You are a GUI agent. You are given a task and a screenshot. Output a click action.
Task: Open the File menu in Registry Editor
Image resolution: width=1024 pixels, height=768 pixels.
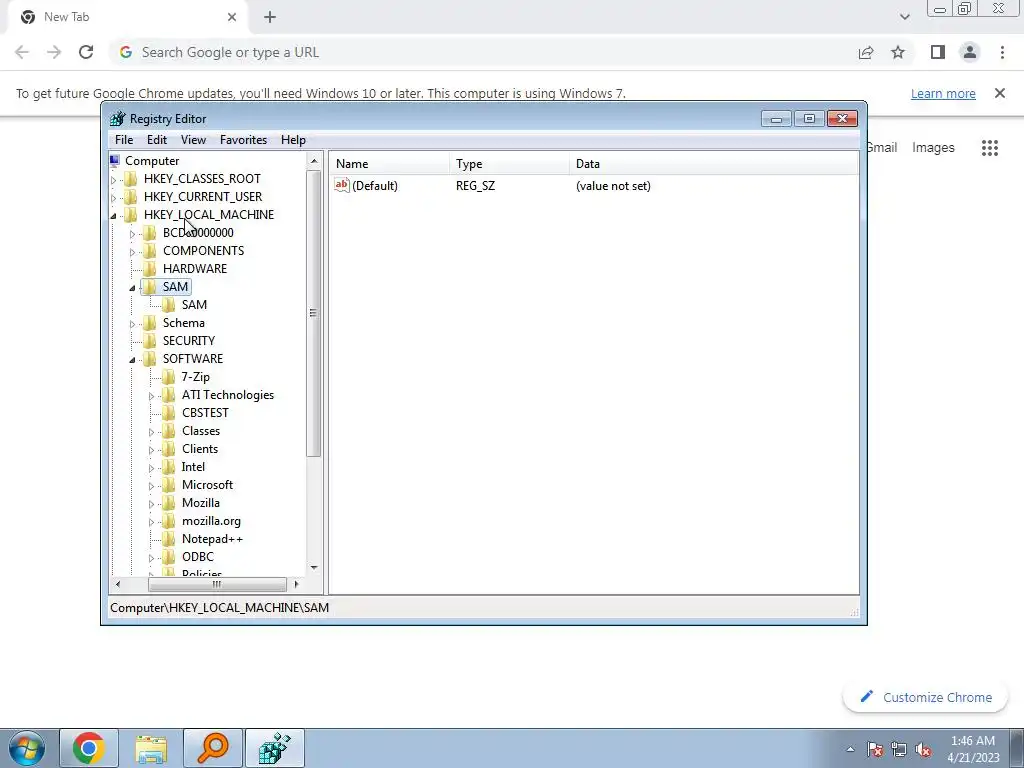coord(123,140)
